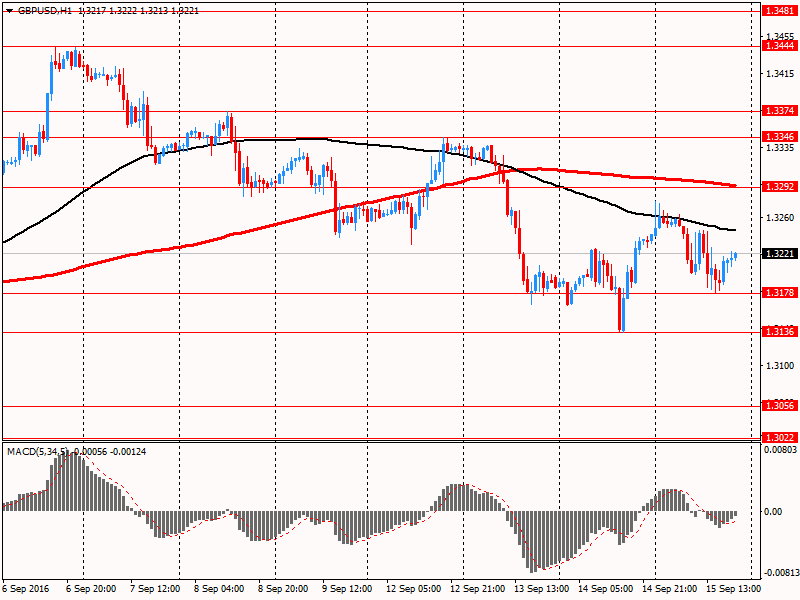800x600 pixels.
Task: Click the GBPUSD,H1 chart title text
Action: pyautogui.click(x=44, y=11)
